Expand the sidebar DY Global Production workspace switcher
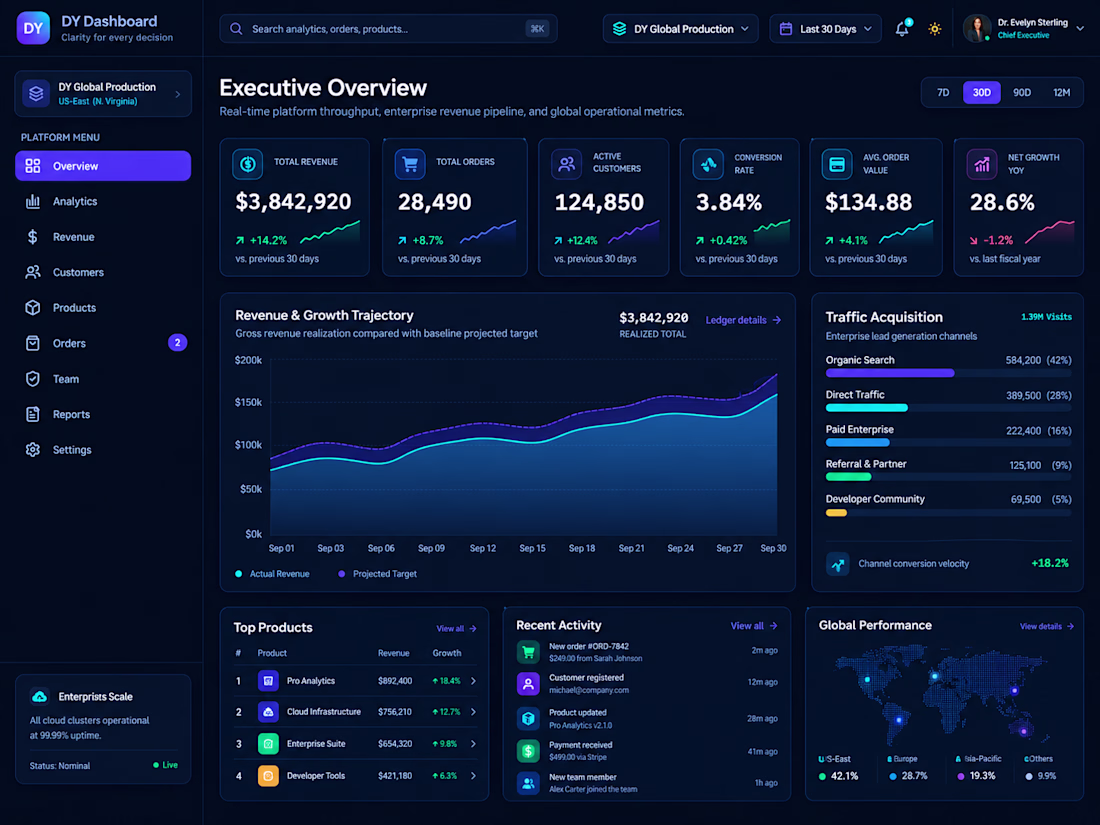Image resolution: width=1100 pixels, height=825 pixels. point(103,93)
